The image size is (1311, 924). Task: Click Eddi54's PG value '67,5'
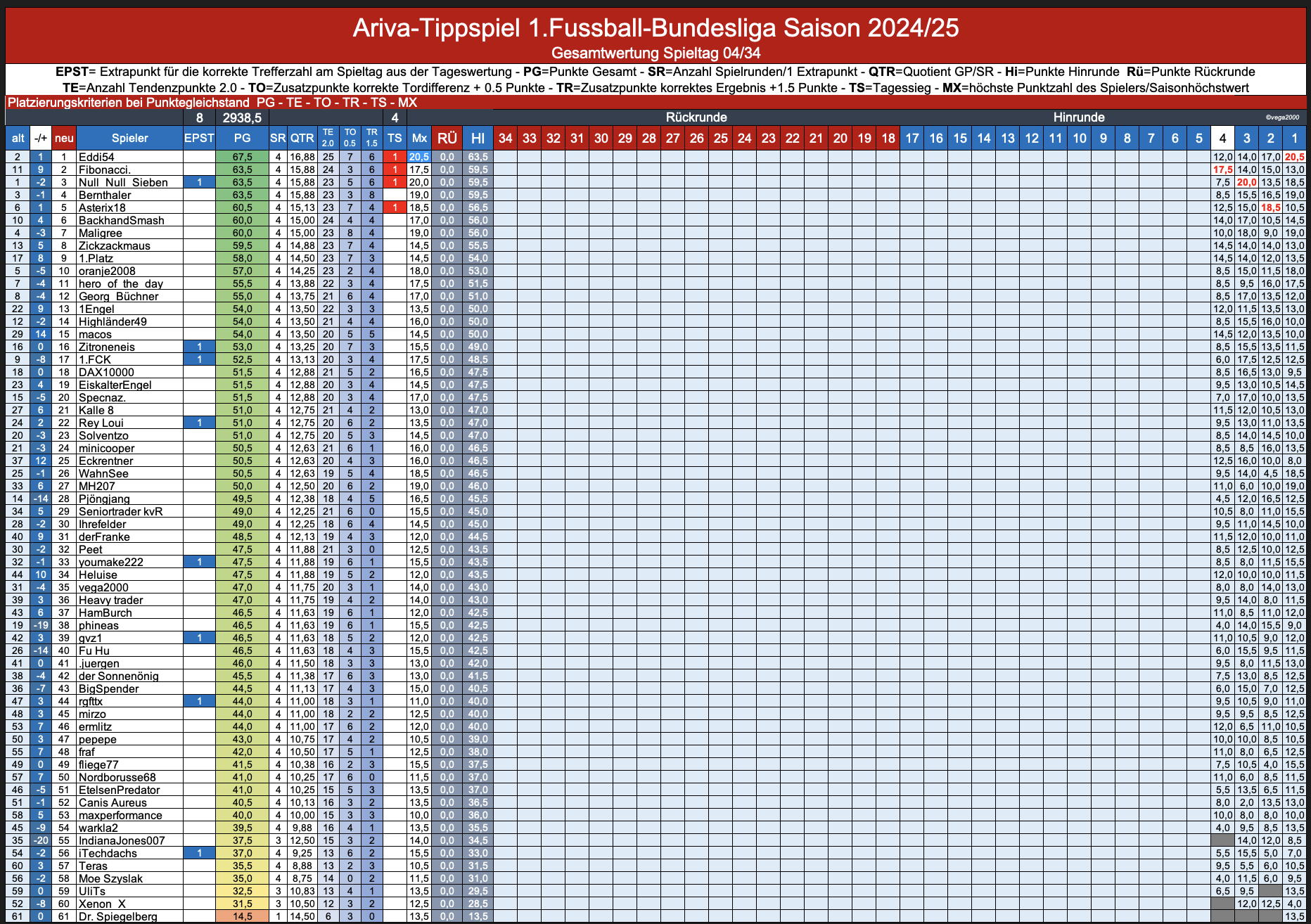point(242,157)
